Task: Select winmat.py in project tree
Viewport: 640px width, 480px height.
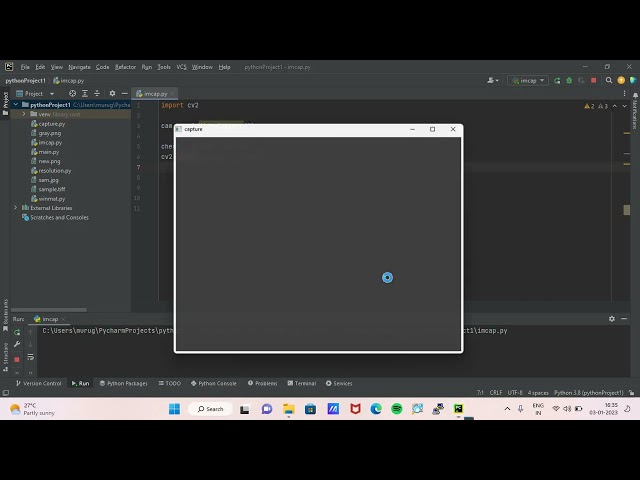Action: [x=52, y=199]
